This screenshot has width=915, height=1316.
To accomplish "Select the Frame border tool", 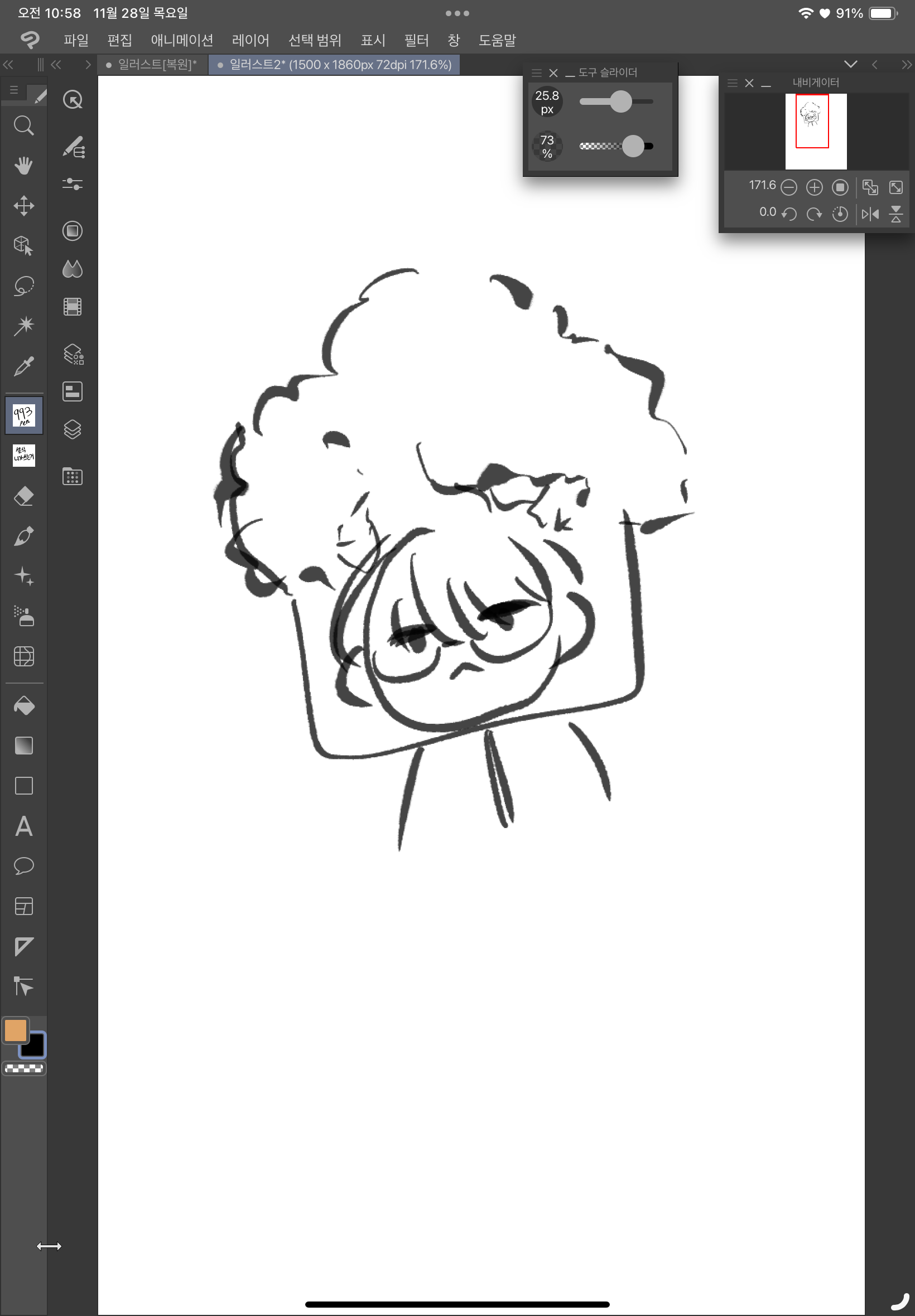I will point(23,906).
